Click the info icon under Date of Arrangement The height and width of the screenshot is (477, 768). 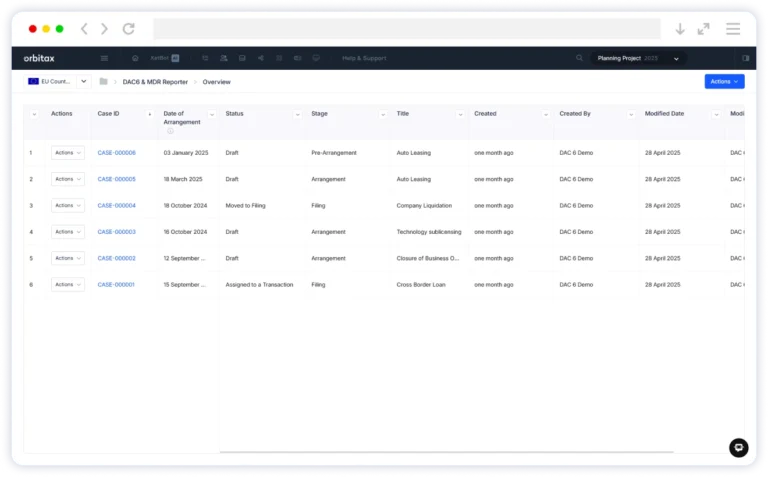[170, 131]
